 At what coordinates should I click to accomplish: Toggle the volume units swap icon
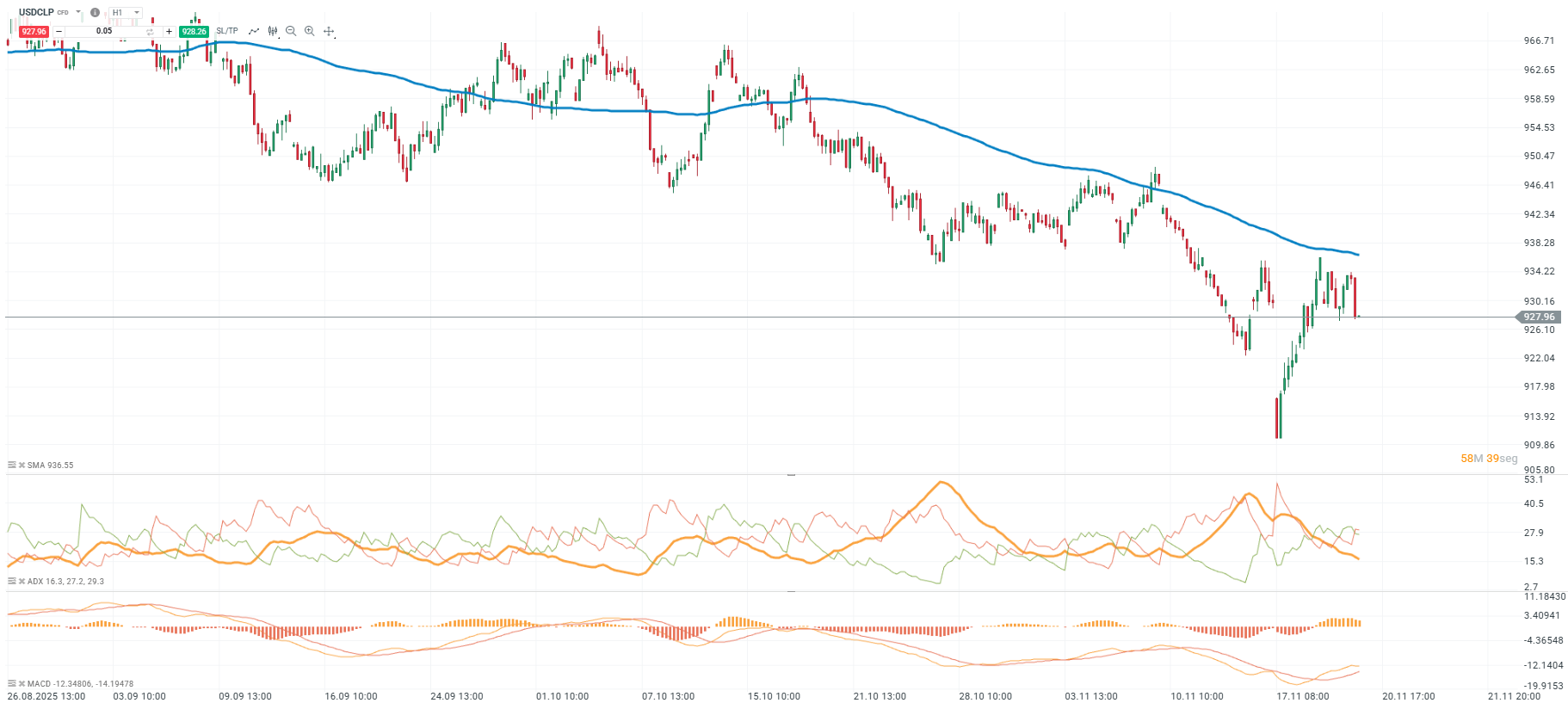150,32
